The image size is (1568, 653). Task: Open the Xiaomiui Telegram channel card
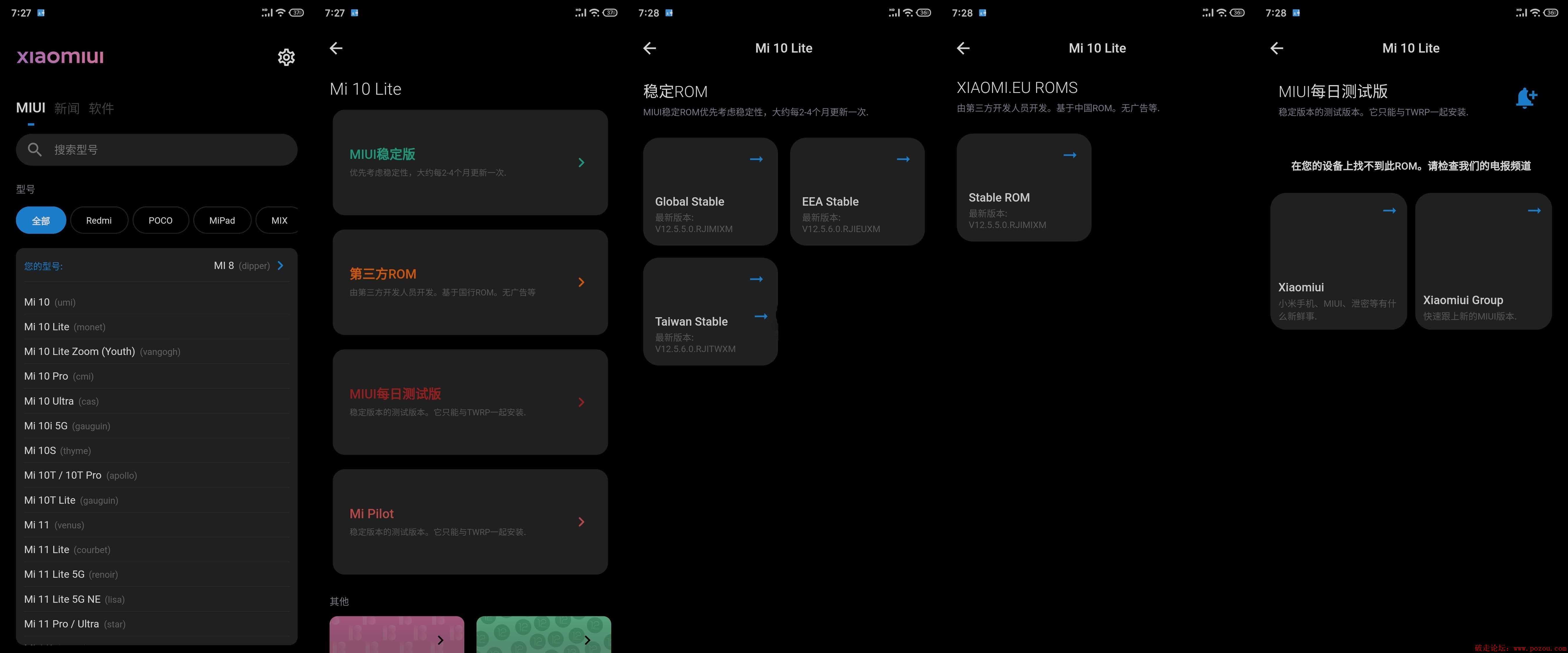click(1339, 261)
